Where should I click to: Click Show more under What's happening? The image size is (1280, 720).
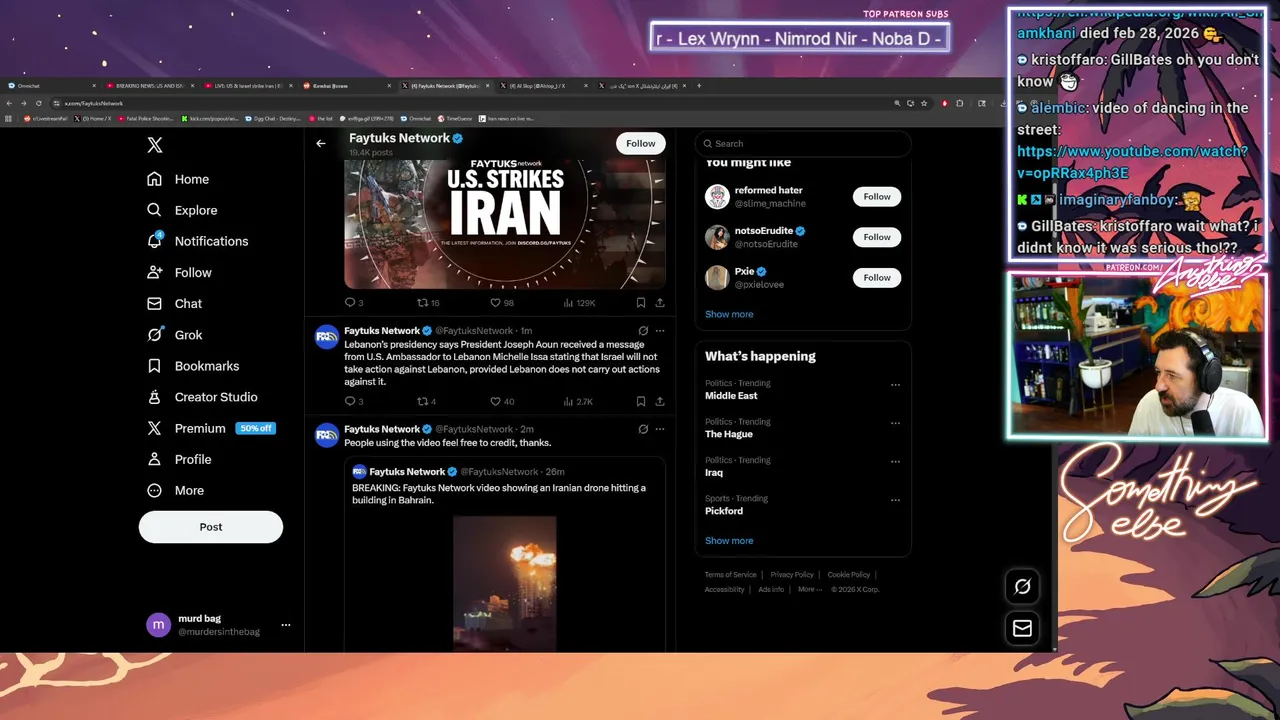[729, 540]
